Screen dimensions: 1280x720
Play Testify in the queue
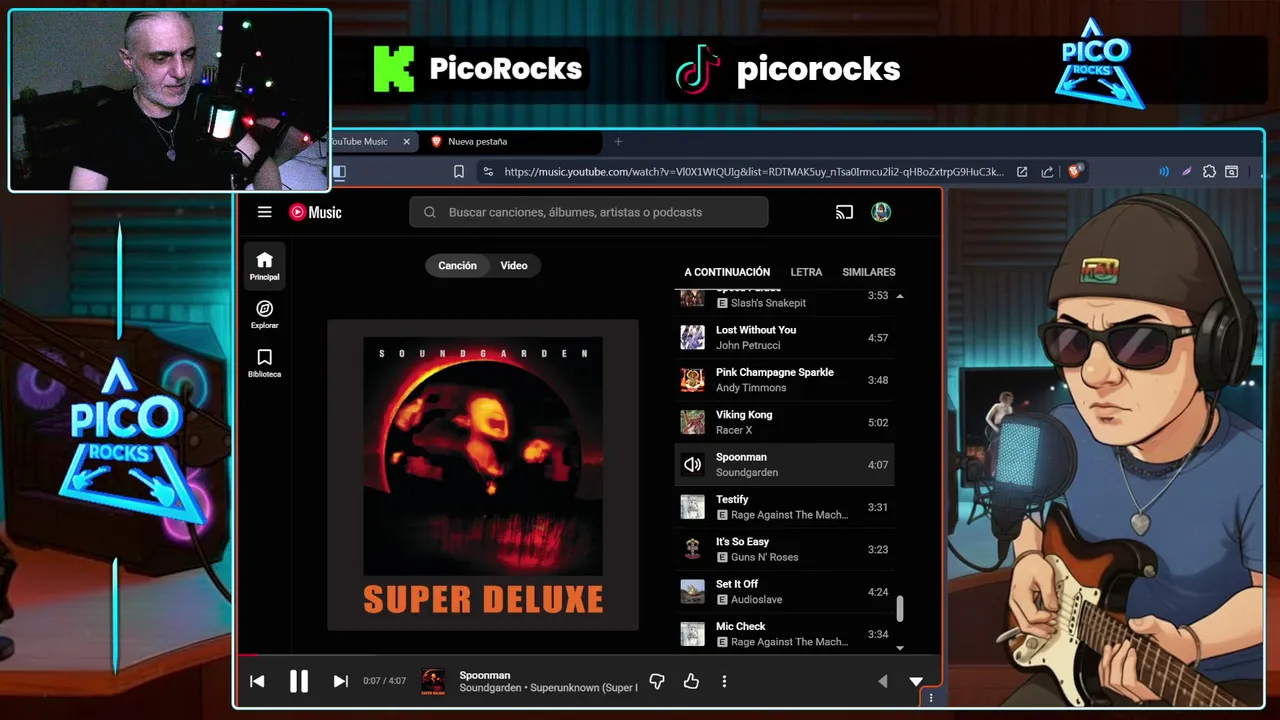click(784, 507)
